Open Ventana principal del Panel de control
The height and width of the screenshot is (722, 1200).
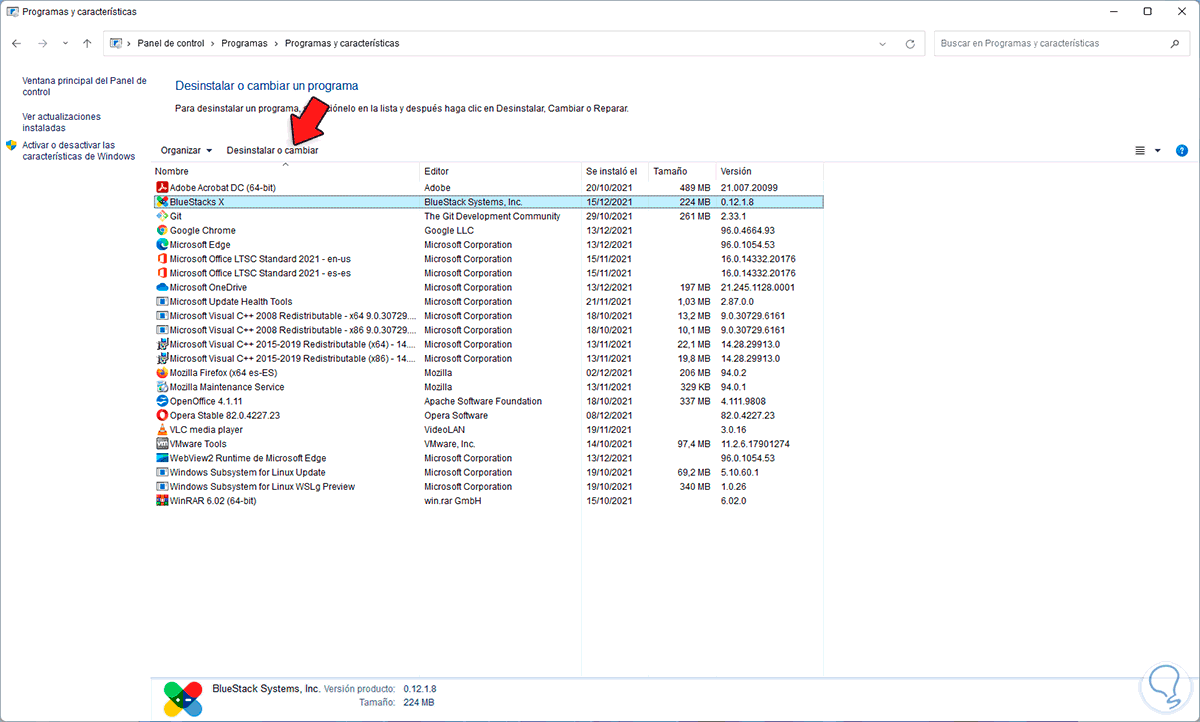click(84, 86)
